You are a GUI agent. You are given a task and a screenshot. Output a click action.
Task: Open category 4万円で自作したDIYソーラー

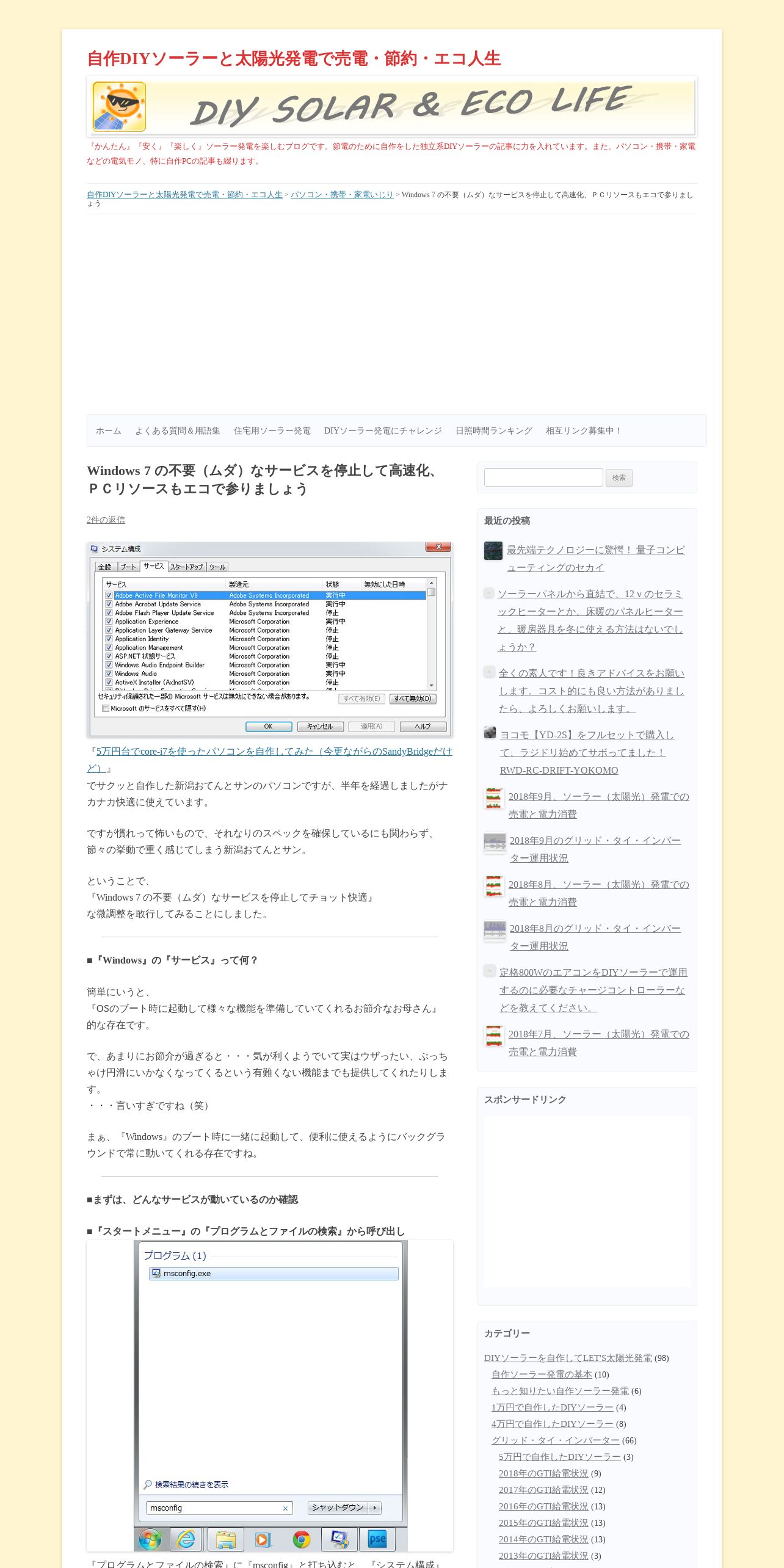click(553, 1424)
